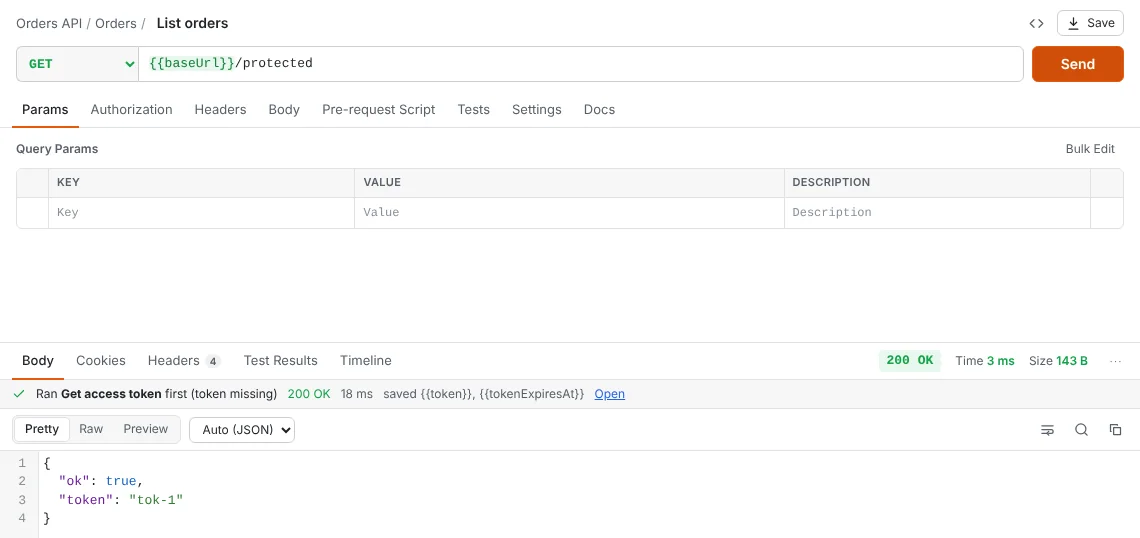Click the {{baseUrl}} variable in URL
The height and width of the screenshot is (538, 1140).
click(192, 63)
